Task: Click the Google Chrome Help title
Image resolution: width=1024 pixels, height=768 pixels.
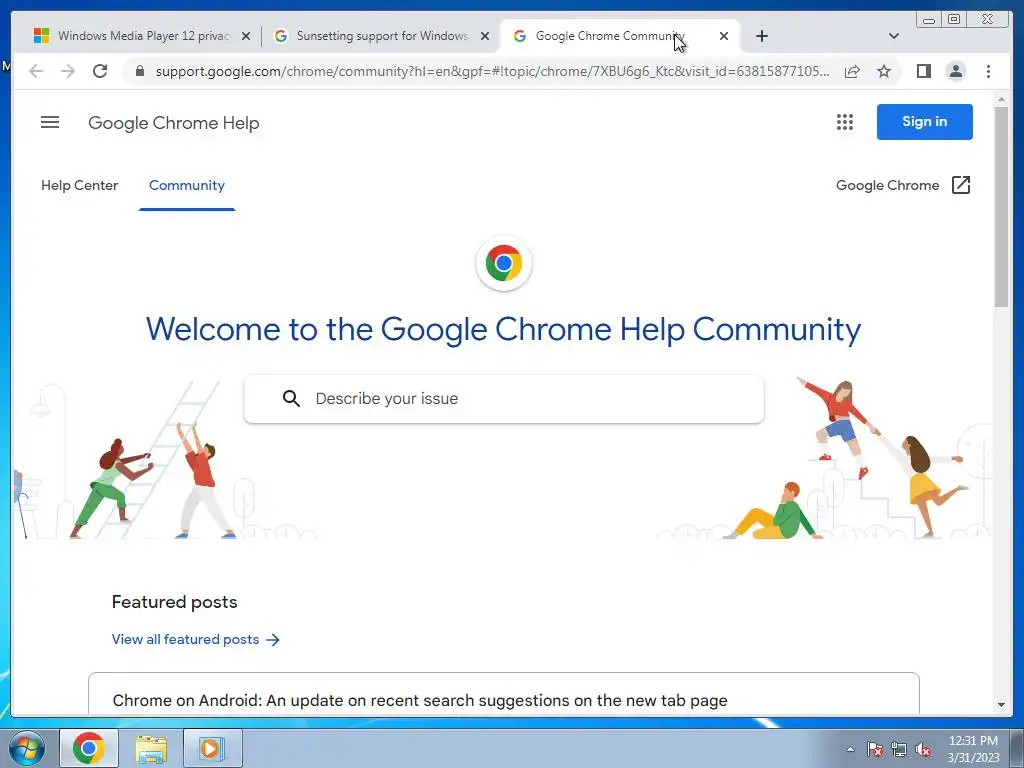Action: coord(174,123)
